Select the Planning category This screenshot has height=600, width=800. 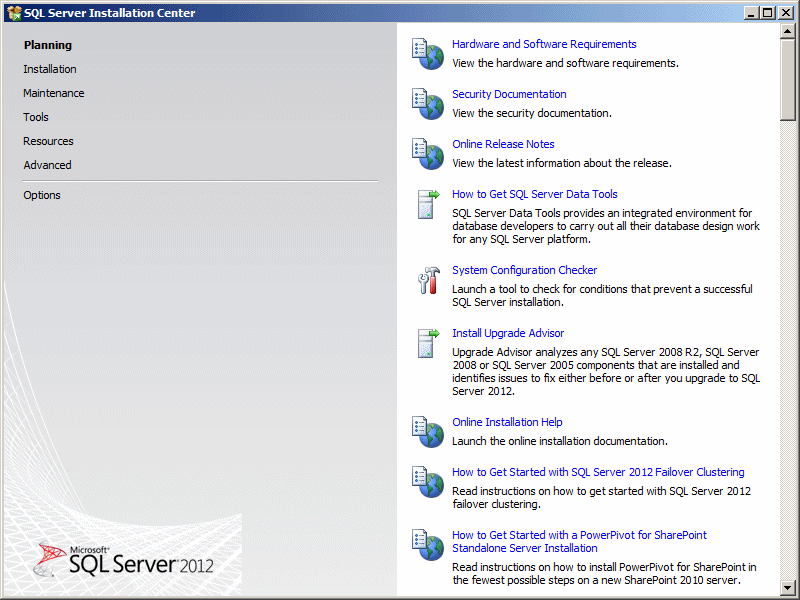(x=48, y=45)
